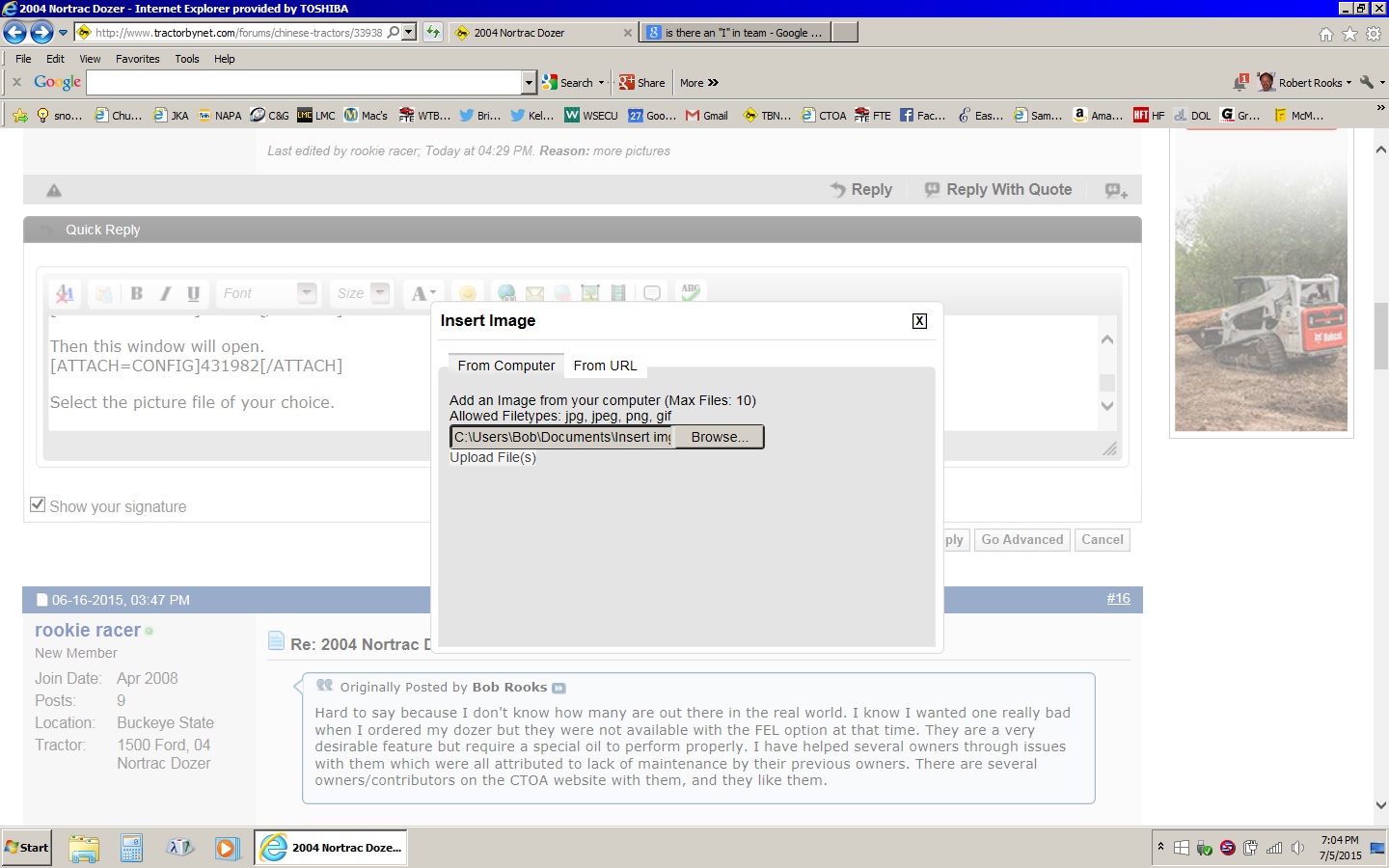Click the Remove Text Formatting icon
1389x868 pixels.
click(65, 293)
